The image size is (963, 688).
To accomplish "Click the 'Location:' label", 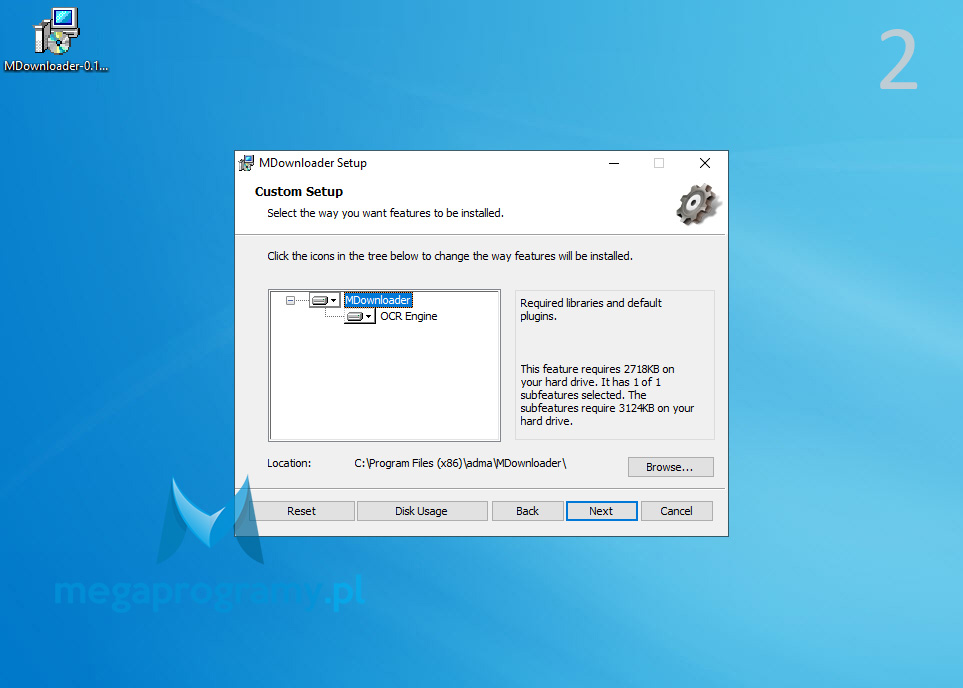I will [x=289, y=463].
